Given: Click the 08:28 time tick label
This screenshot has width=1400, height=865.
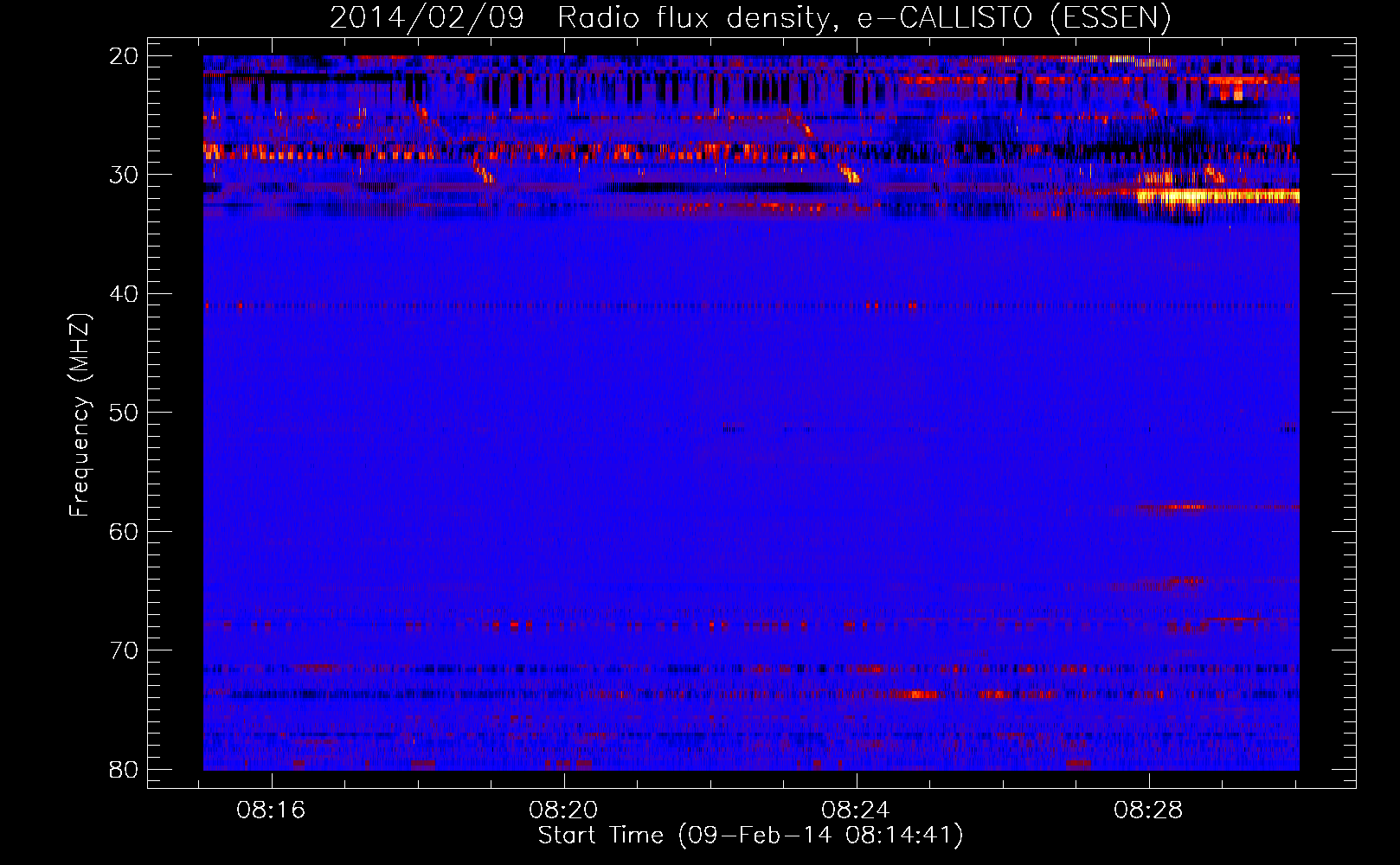Looking at the screenshot, I should [x=1149, y=811].
